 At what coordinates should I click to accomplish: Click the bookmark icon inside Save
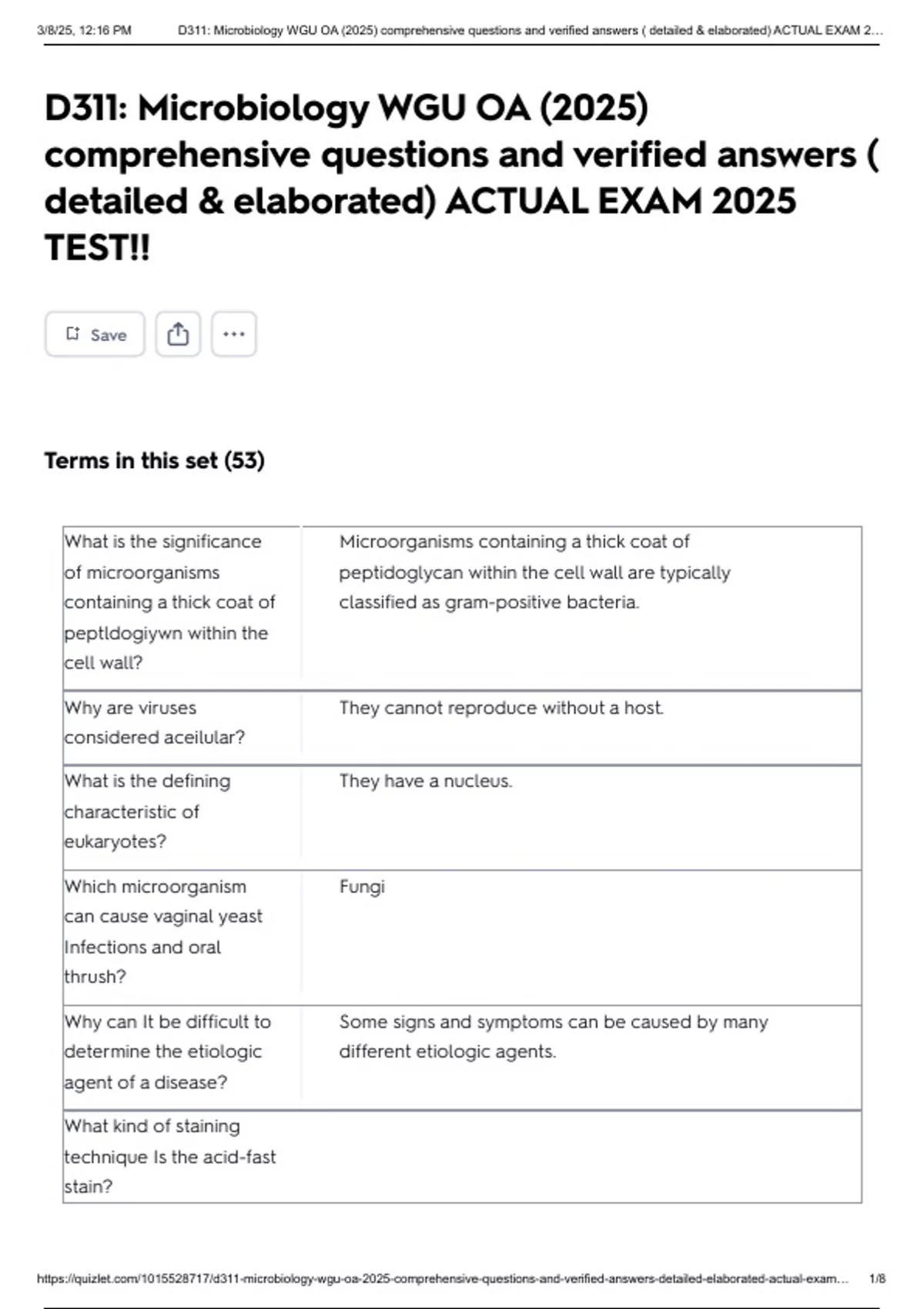tap(72, 334)
